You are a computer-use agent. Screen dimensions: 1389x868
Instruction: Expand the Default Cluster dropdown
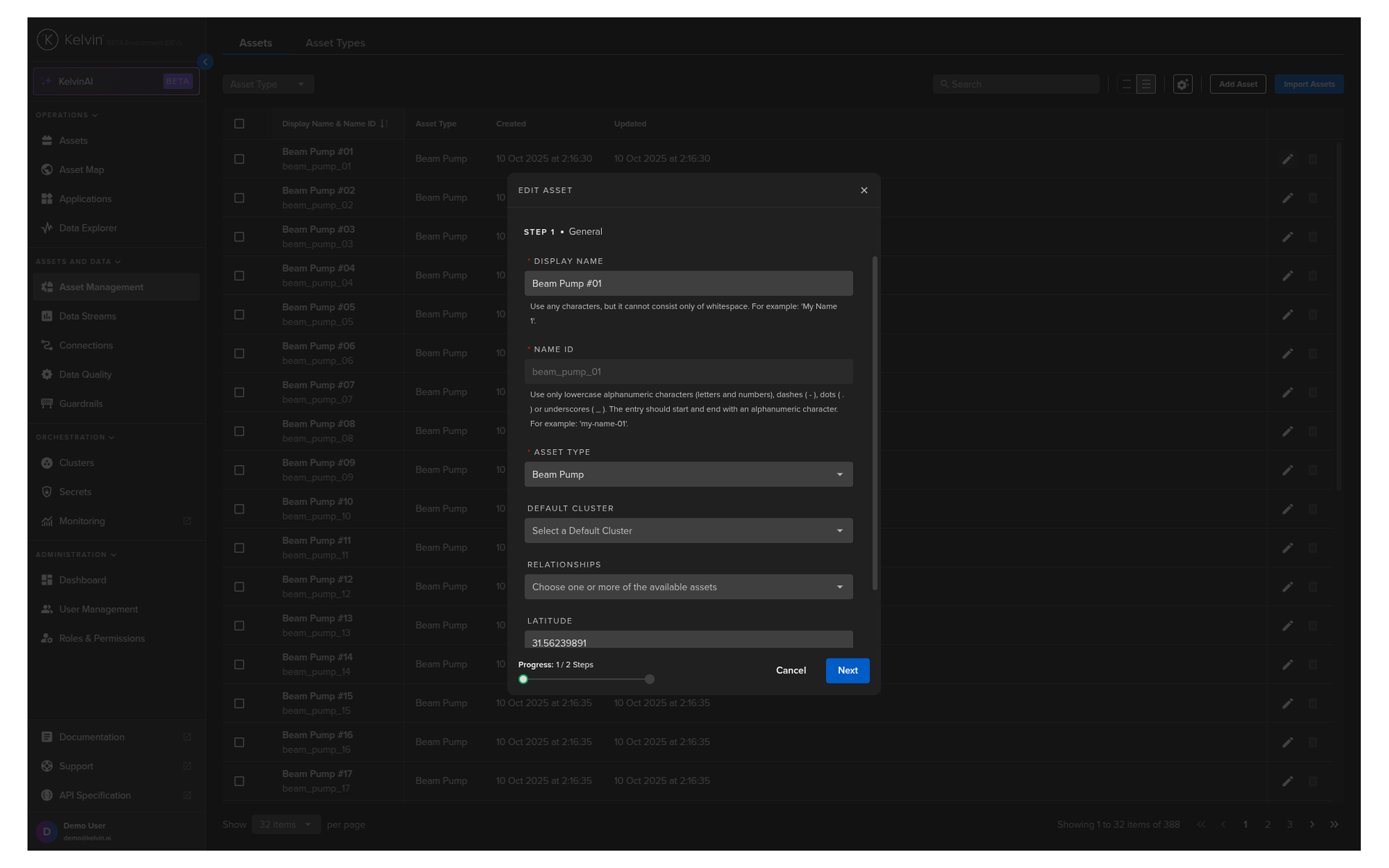point(688,531)
